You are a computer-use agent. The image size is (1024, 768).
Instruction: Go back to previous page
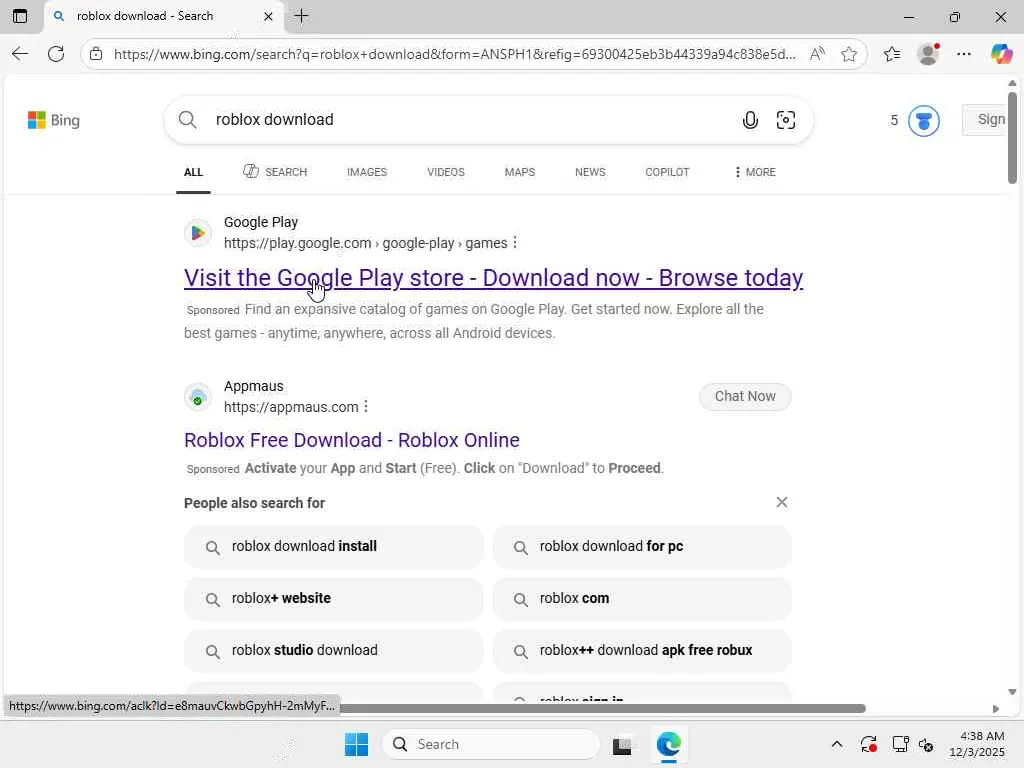pyautogui.click(x=20, y=54)
